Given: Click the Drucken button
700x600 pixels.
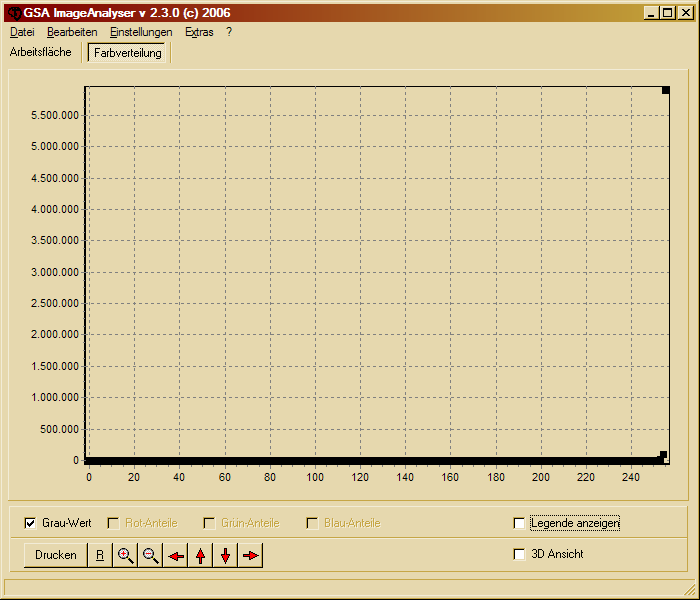Looking at the screenshot, I should coord(56,555).
